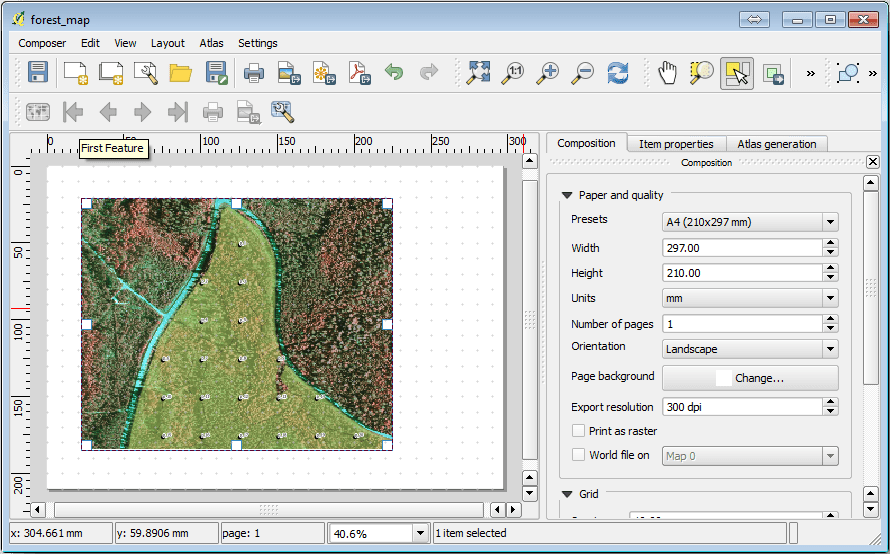This screenshot has height=554, width=890.
Task: Enable the Print as raster checkbox
Action: tap(578, 431)
